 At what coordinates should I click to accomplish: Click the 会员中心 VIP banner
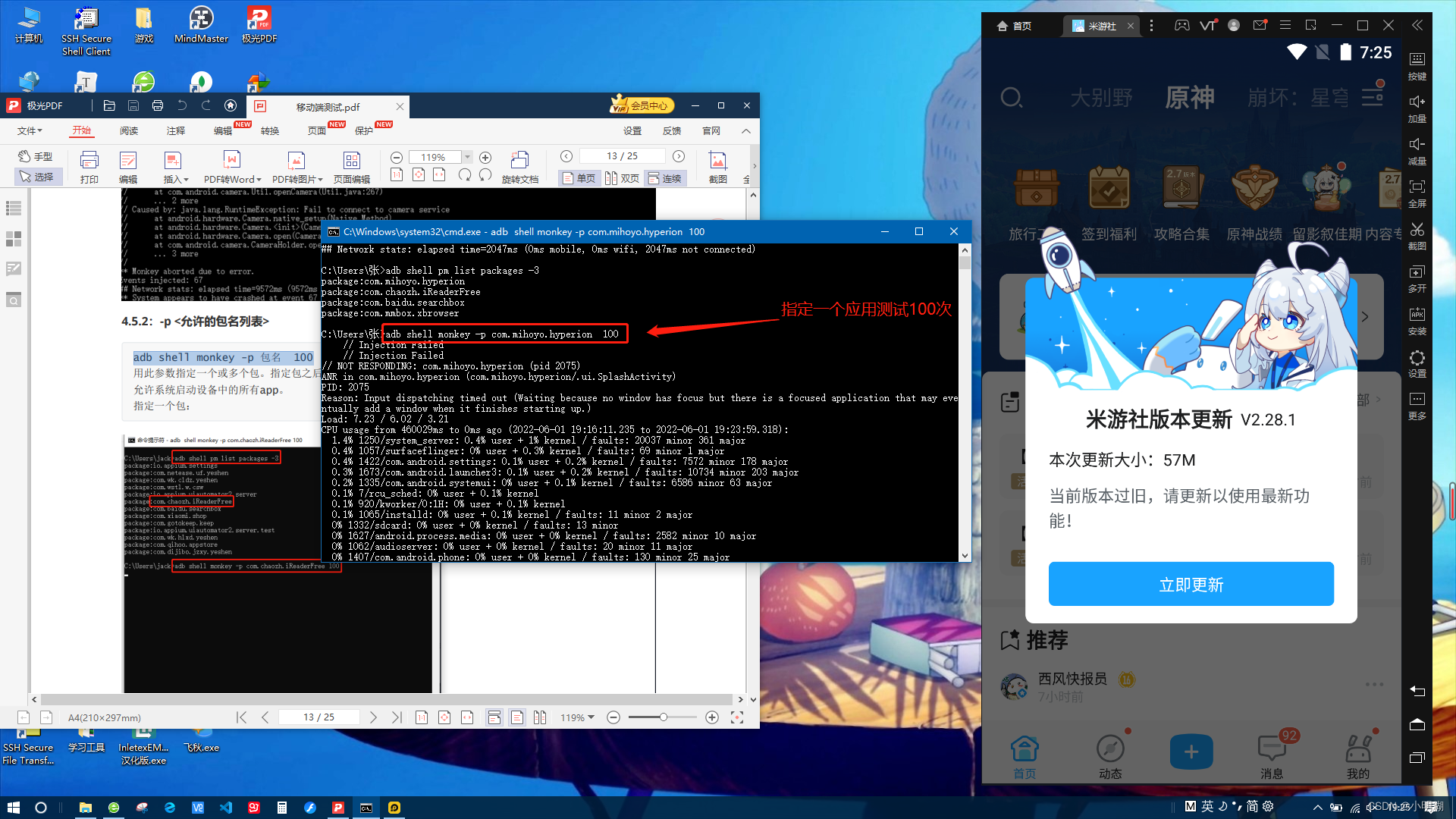pos(641,105)
